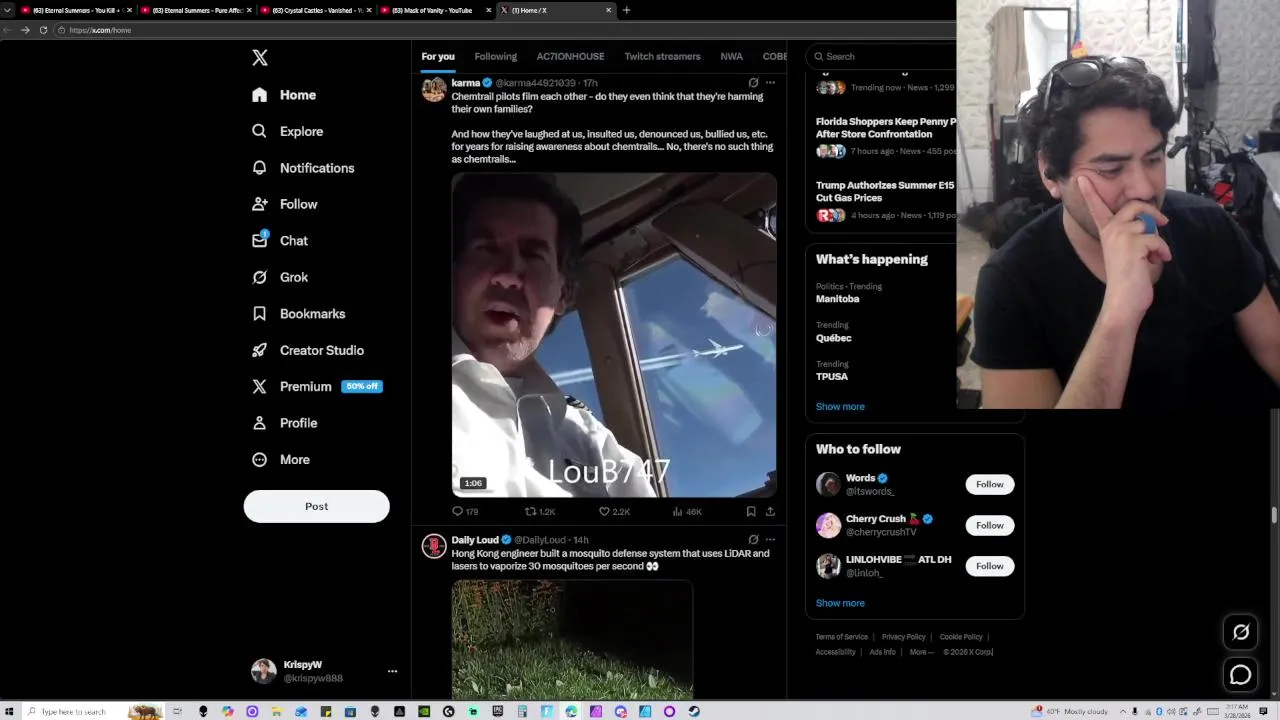The height and width of the screenshot is (720, 1280).
Task: Open Terms of Service link
Action: 841,637
